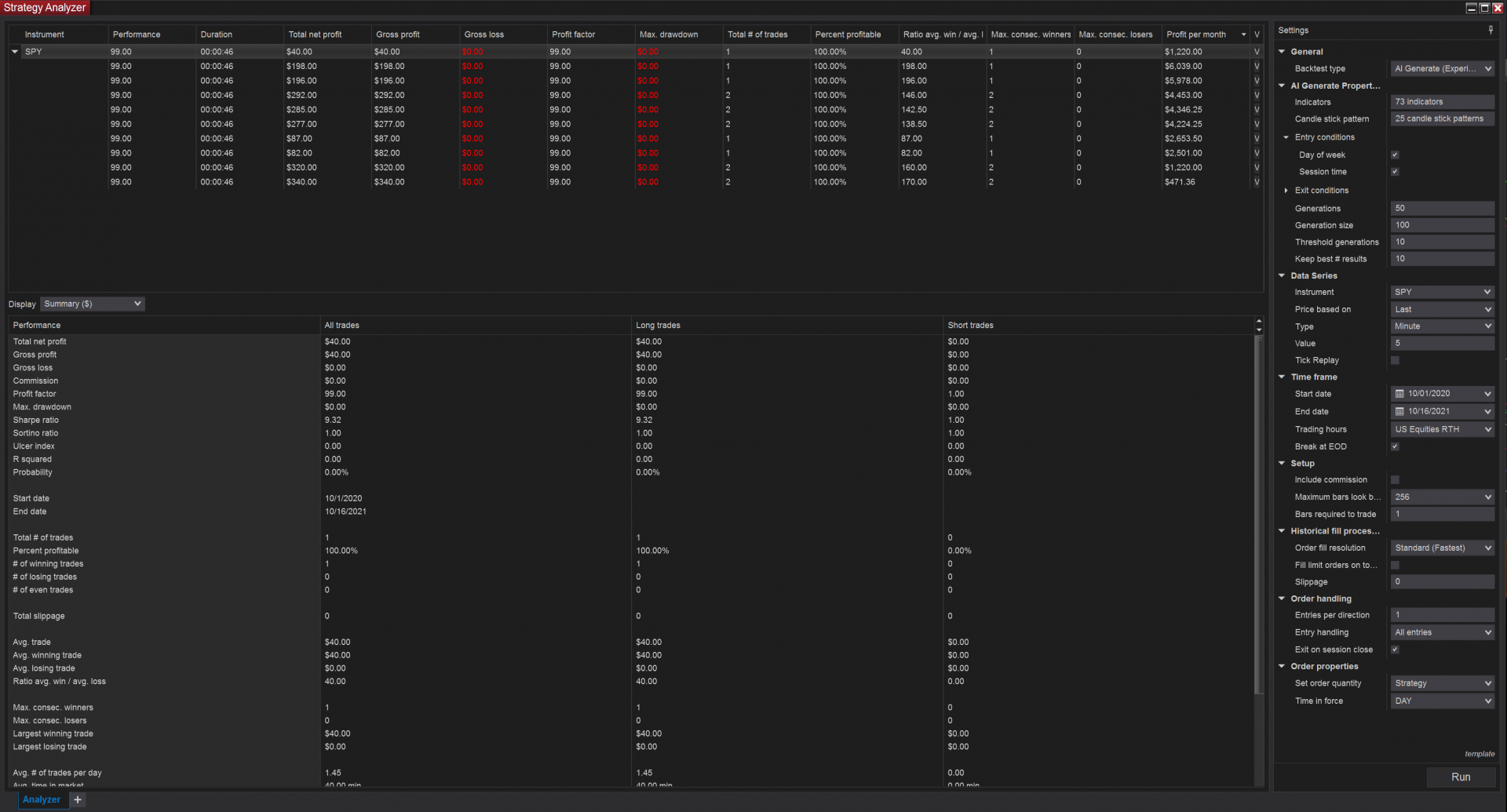
Task: Click the template link
Action: pos(1480,753)
